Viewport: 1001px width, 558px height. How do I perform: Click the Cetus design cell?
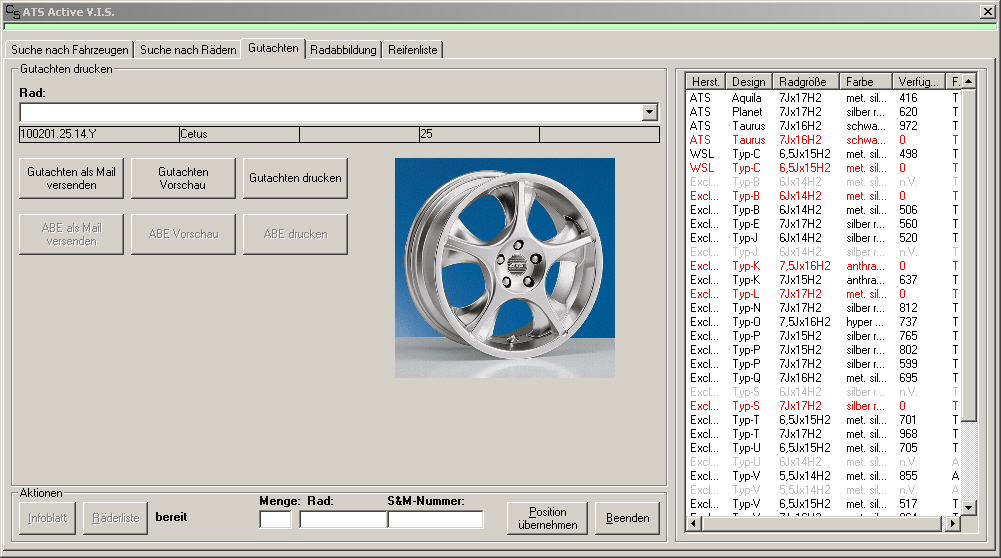click(x=239, y=134)
